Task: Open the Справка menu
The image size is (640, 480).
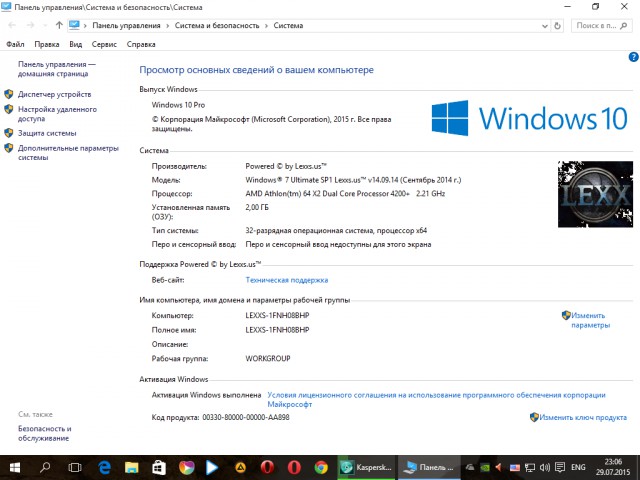Action: pyautogui.click(x=141, y=44)
